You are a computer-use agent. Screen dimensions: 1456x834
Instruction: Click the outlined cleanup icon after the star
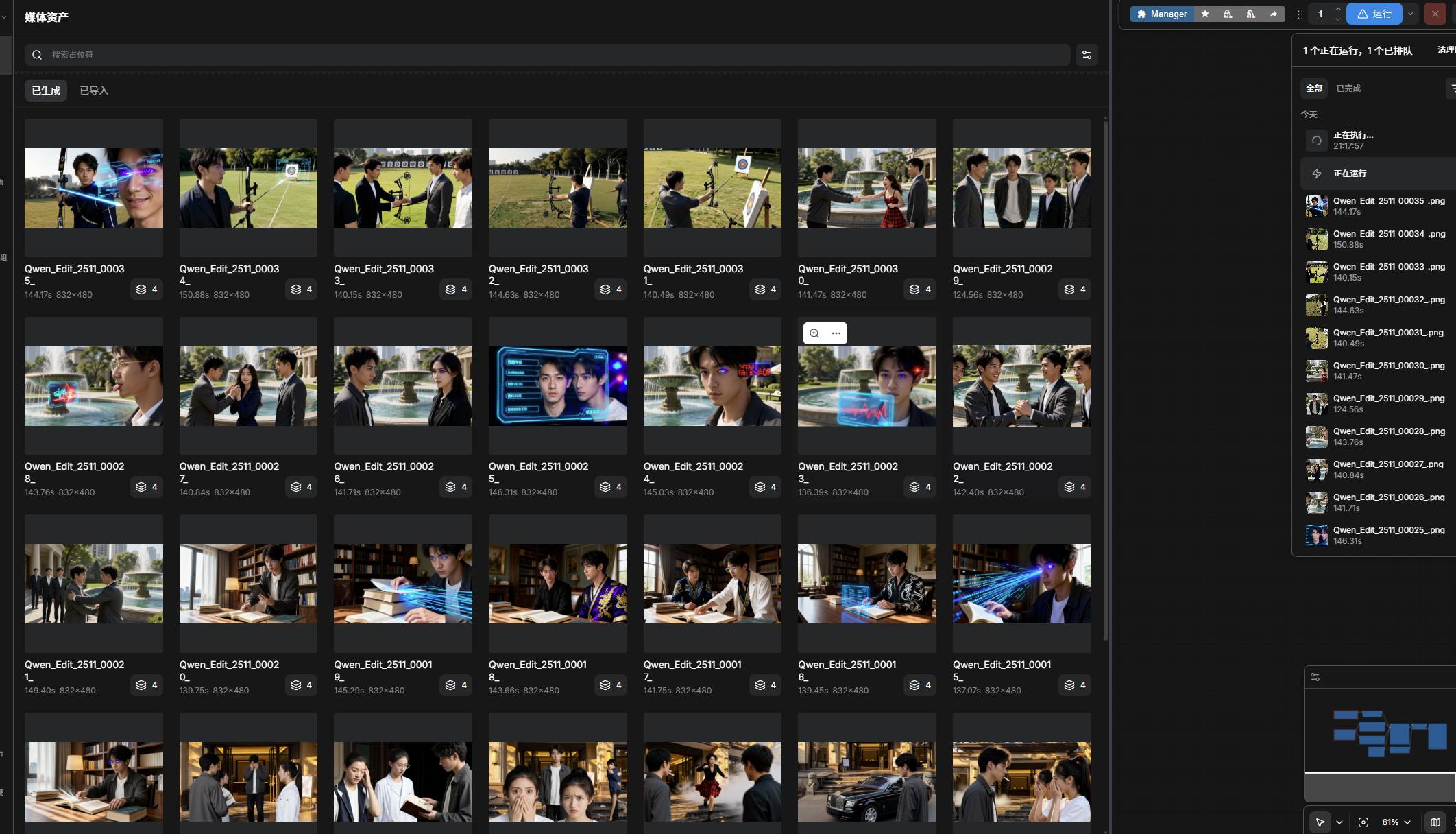click(x=1228, y=14)
